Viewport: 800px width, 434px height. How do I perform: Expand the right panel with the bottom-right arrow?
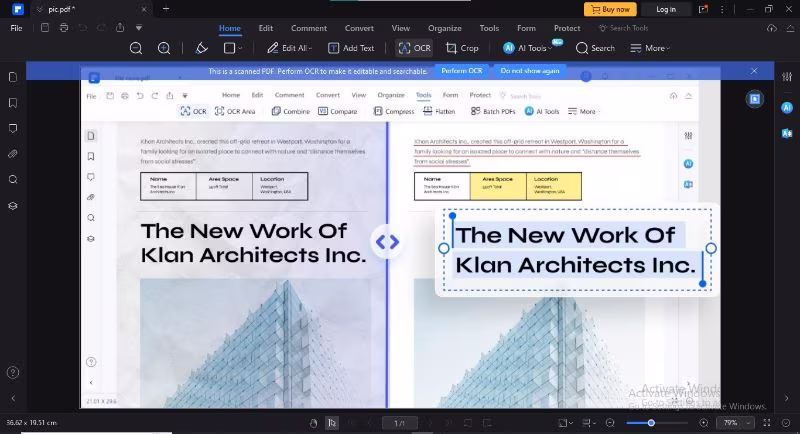click(x=787, y=398)
